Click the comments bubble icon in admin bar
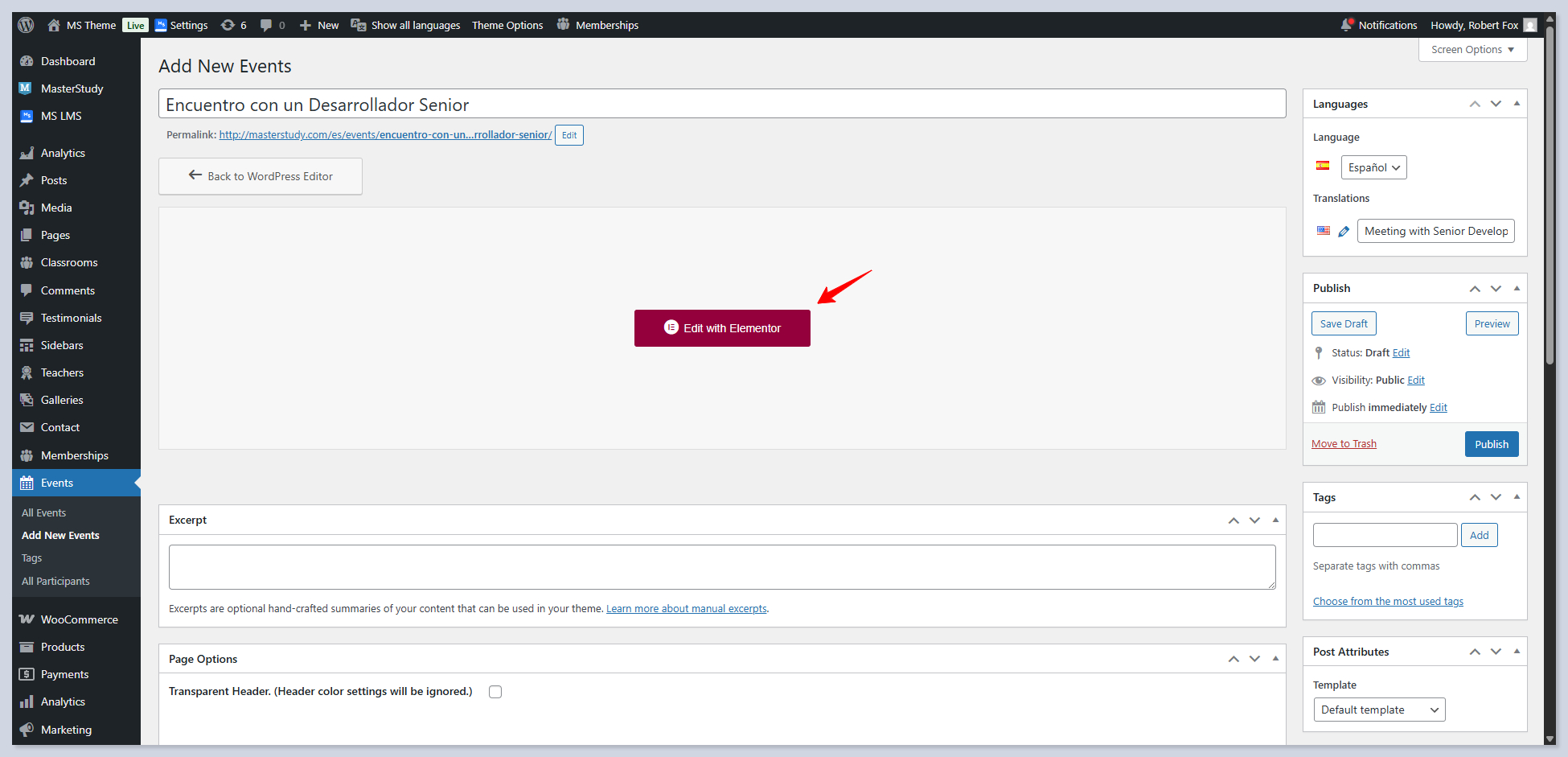This screenshot has height=757, width=1568. (x=266, y=25)
